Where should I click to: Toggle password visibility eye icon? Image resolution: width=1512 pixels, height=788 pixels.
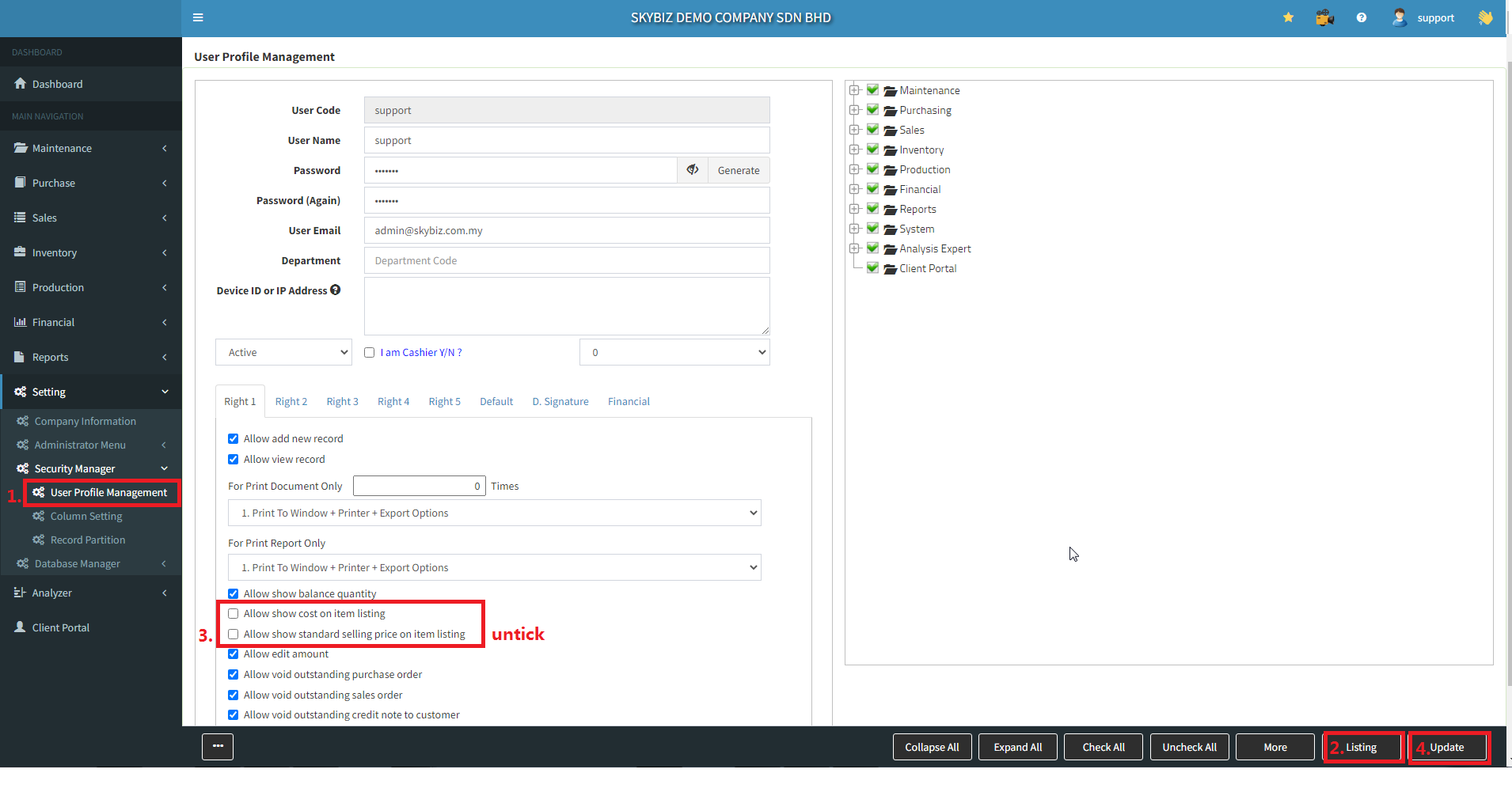click(692, 170)
